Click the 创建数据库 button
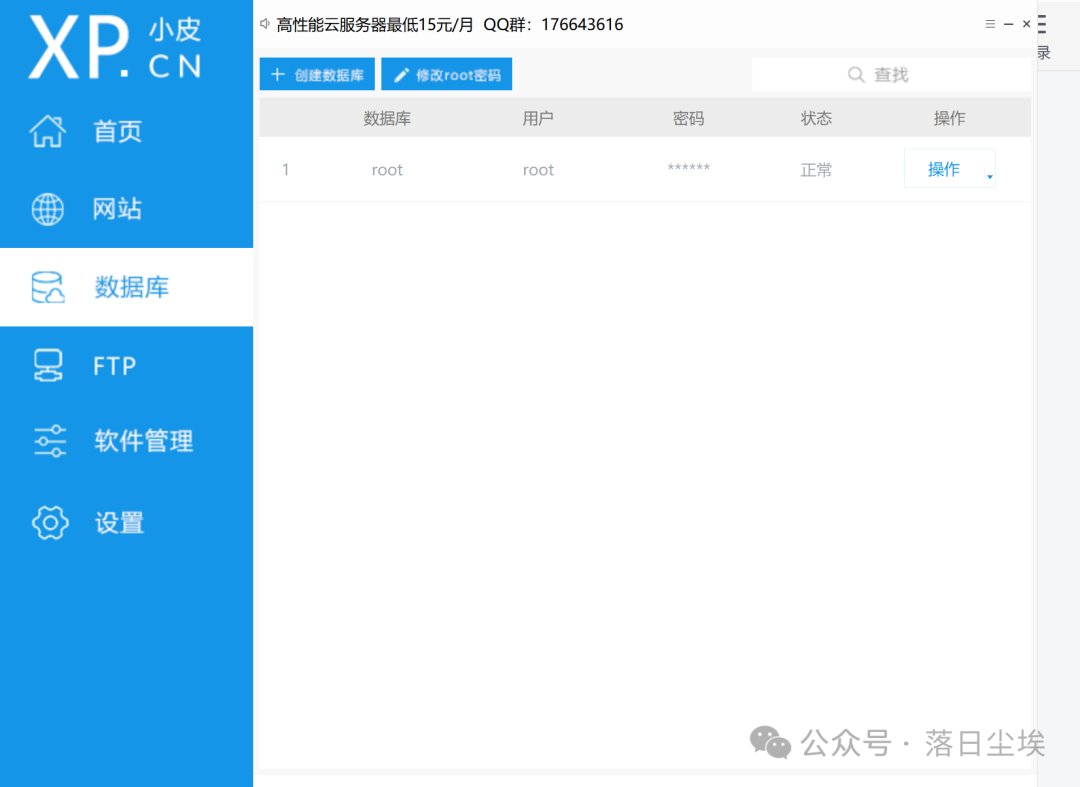Viewport: 1080px width, 787px height. [x=317, y=74]
